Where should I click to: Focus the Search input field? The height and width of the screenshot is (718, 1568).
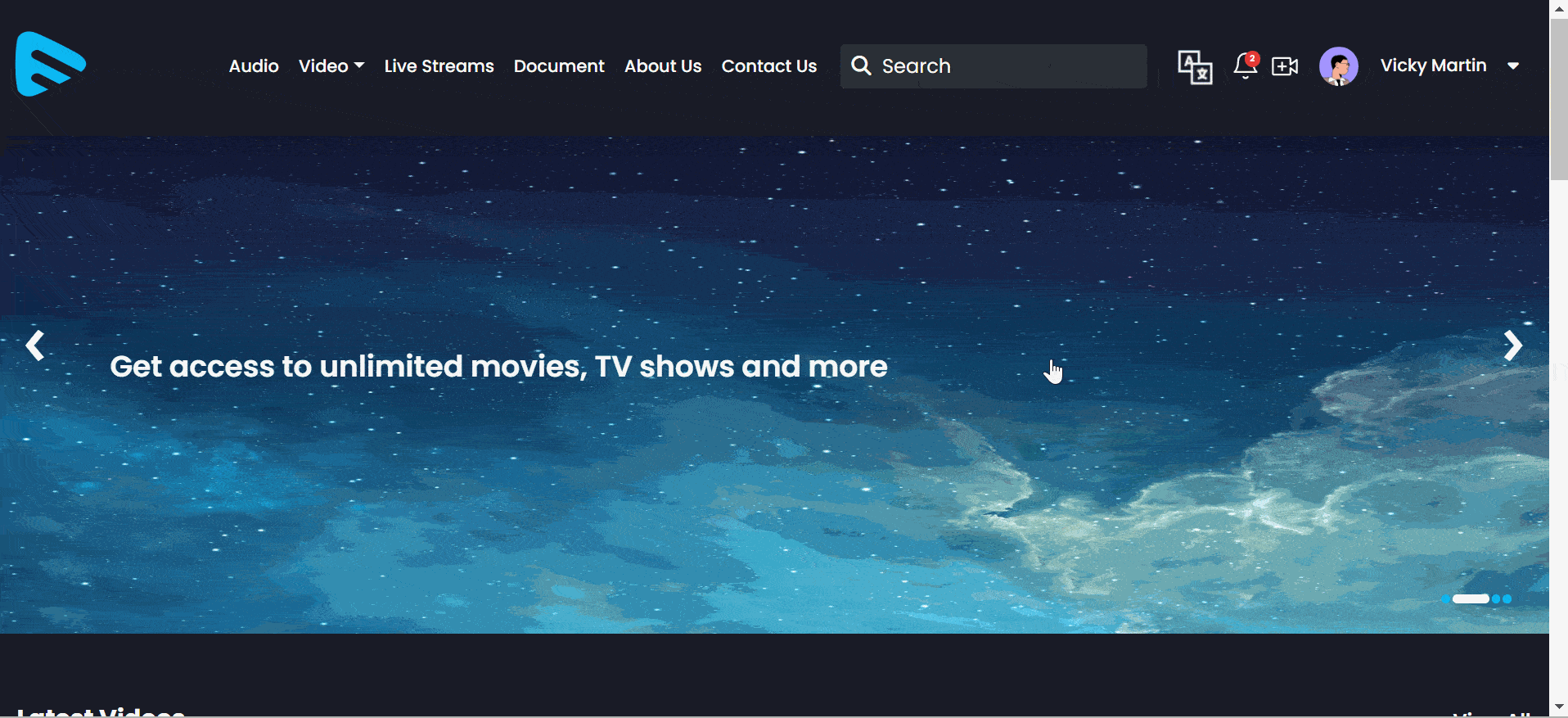tap(1007, 66)
